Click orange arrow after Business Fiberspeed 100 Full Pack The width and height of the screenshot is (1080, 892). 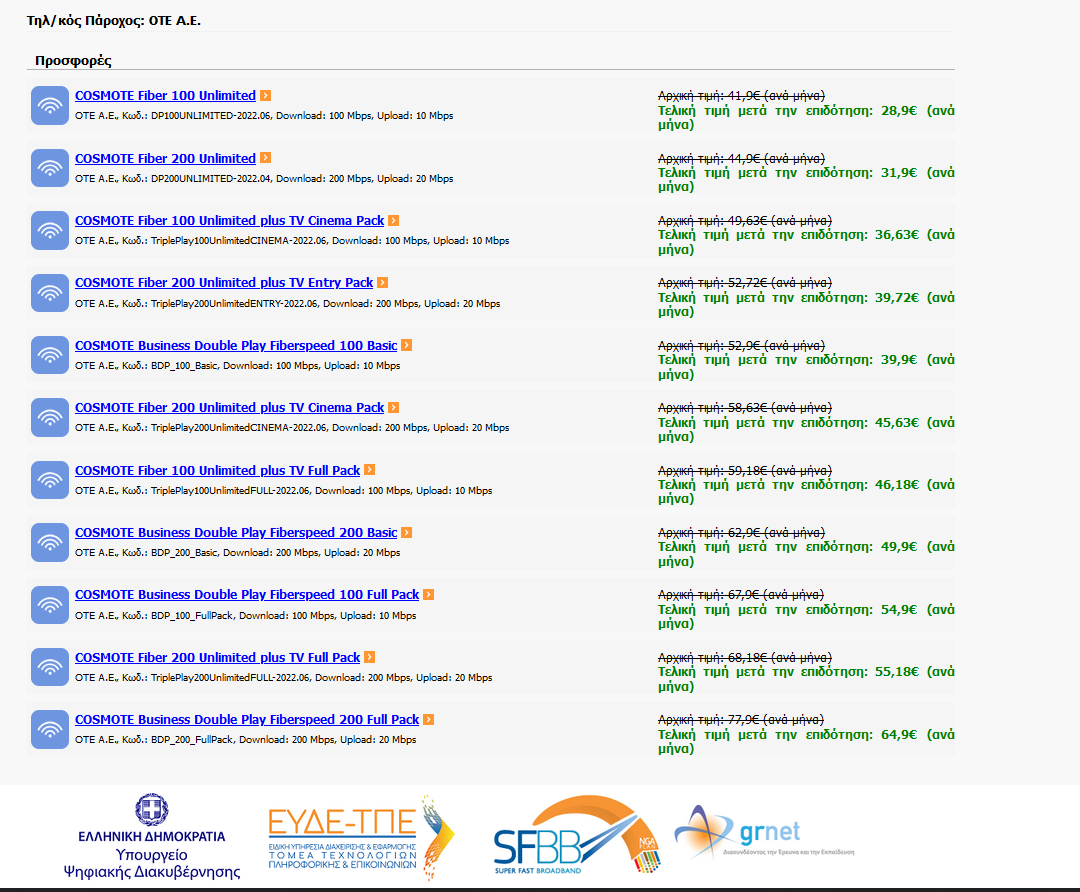tap(428, 594)
